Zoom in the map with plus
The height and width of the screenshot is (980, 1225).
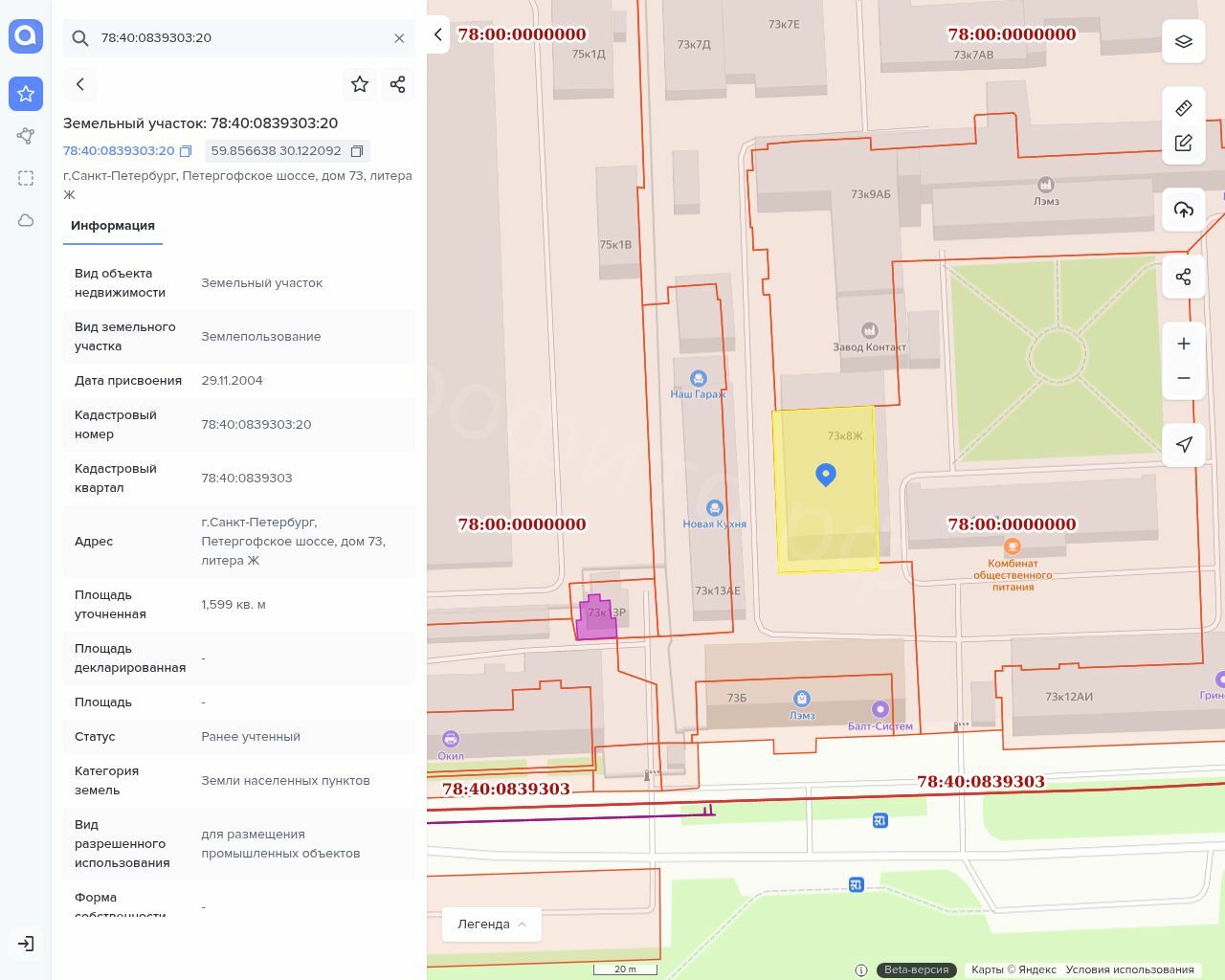(1184, 344)
